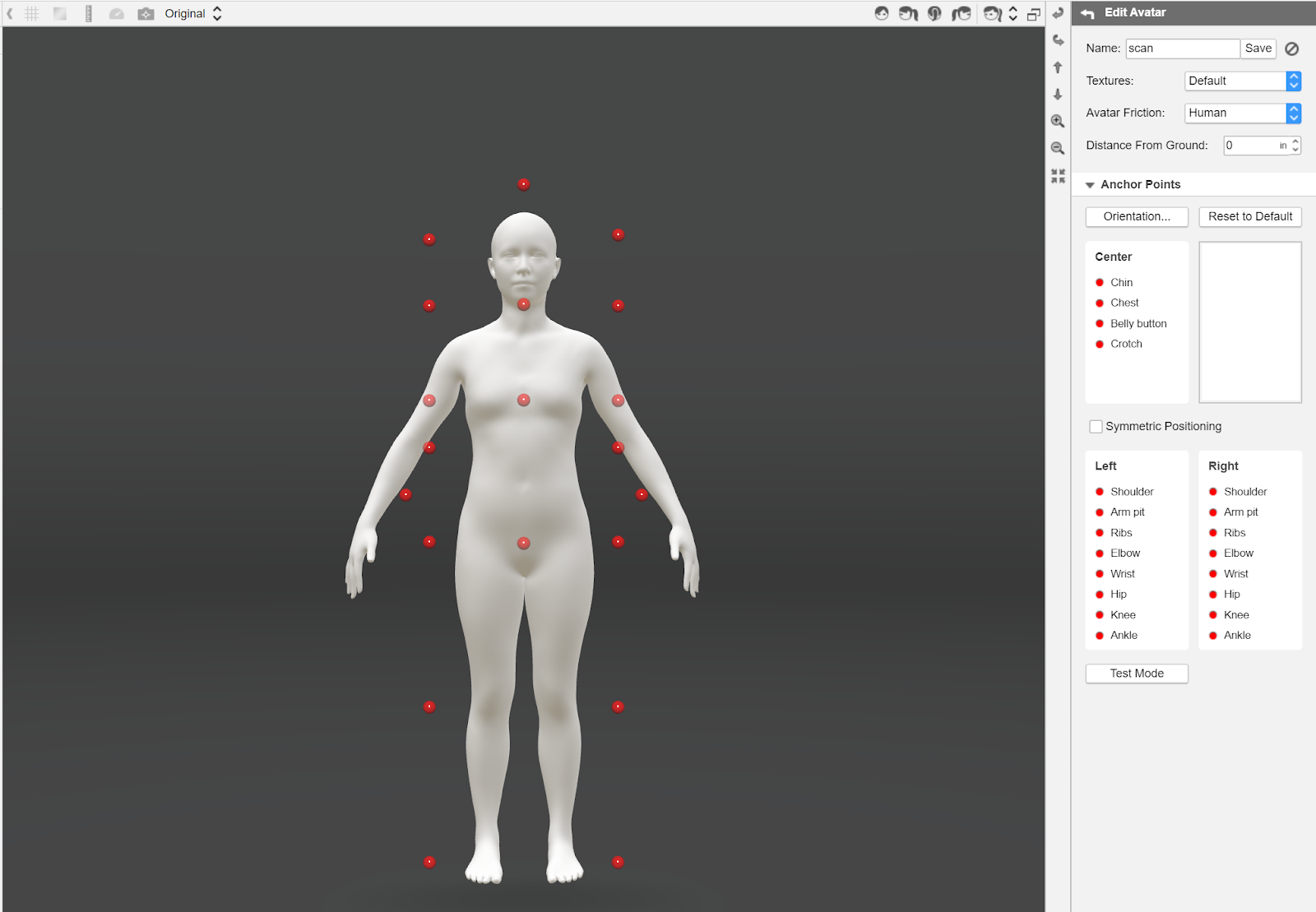The image size is (1316, 912).
Task: Click the empty preview box beside Center list
Action: coord(1250,322)
